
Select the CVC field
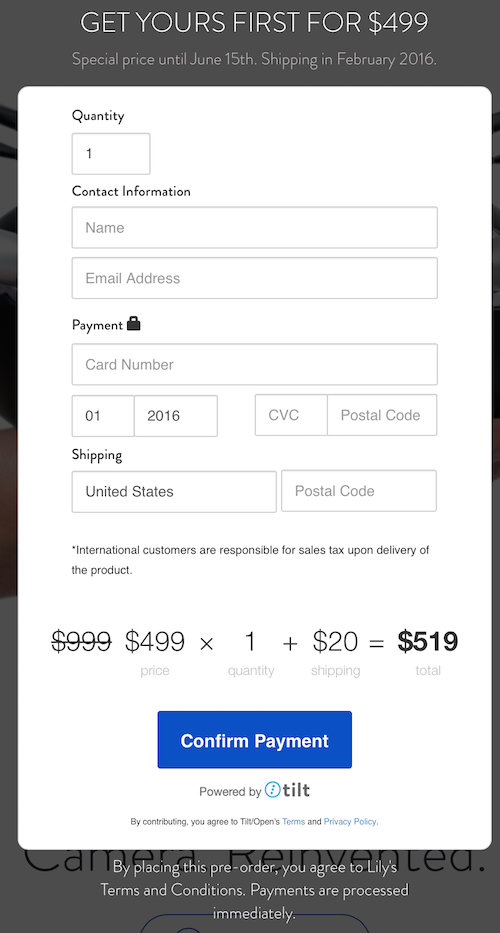[x=291, y=415]
